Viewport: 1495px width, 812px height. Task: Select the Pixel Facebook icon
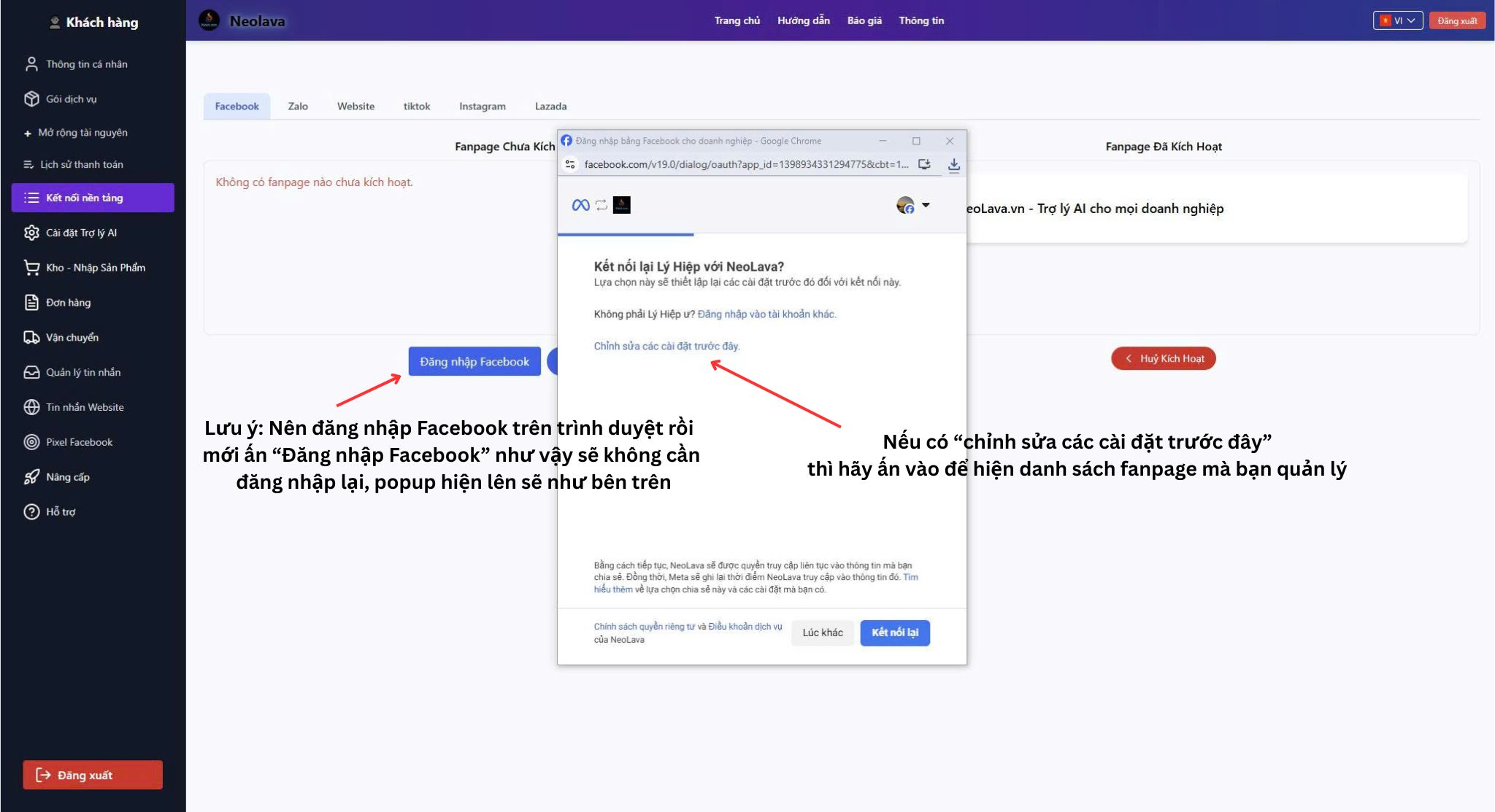tap(30, 442)
